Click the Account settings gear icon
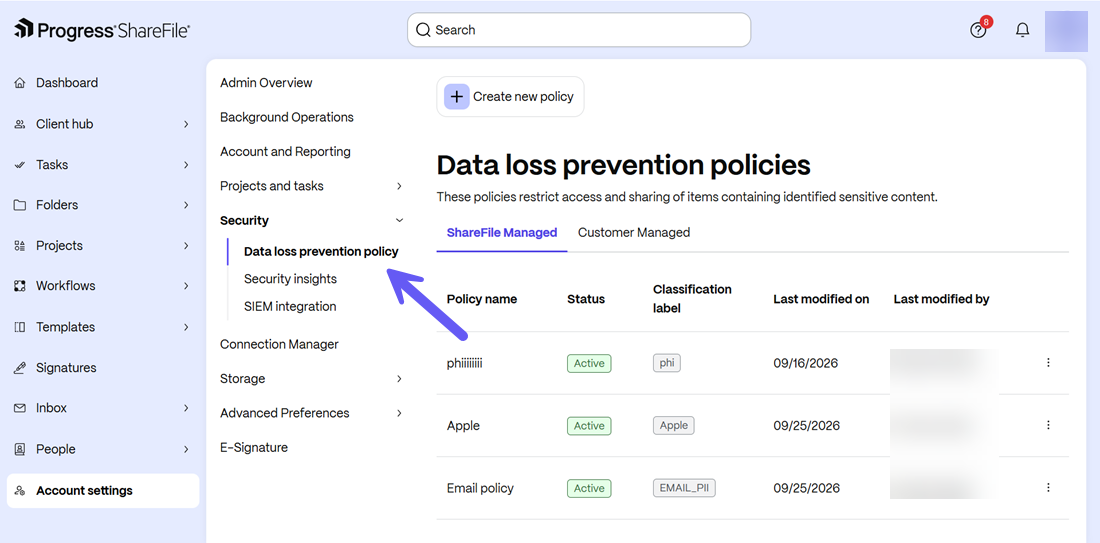The image size is (1100, 543). (x=20, y=490)
